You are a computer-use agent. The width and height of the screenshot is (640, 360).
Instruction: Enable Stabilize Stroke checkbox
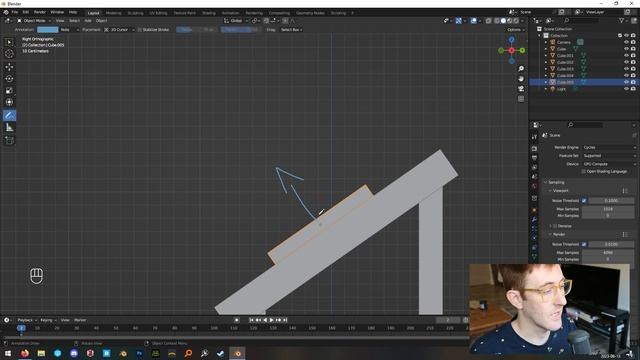139,30
